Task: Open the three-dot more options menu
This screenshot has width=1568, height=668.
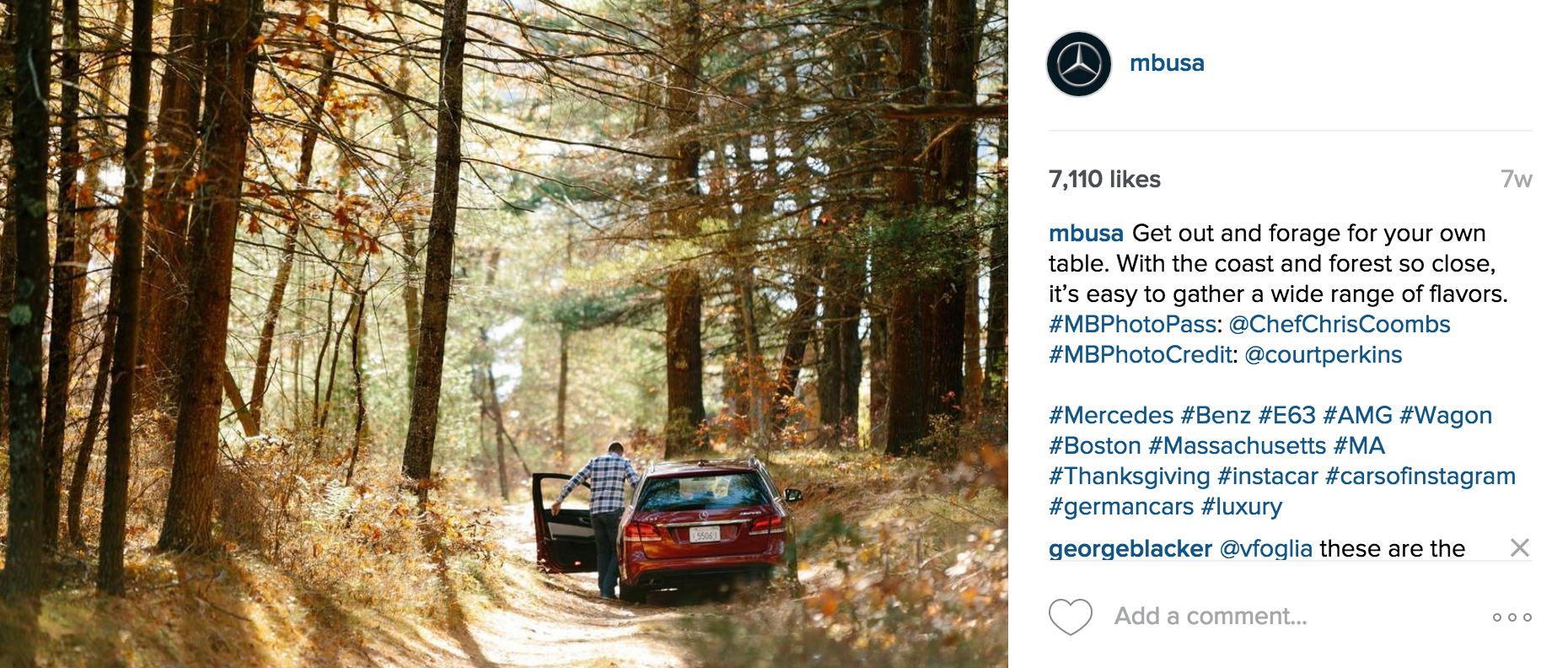Action: (1512, 617)
